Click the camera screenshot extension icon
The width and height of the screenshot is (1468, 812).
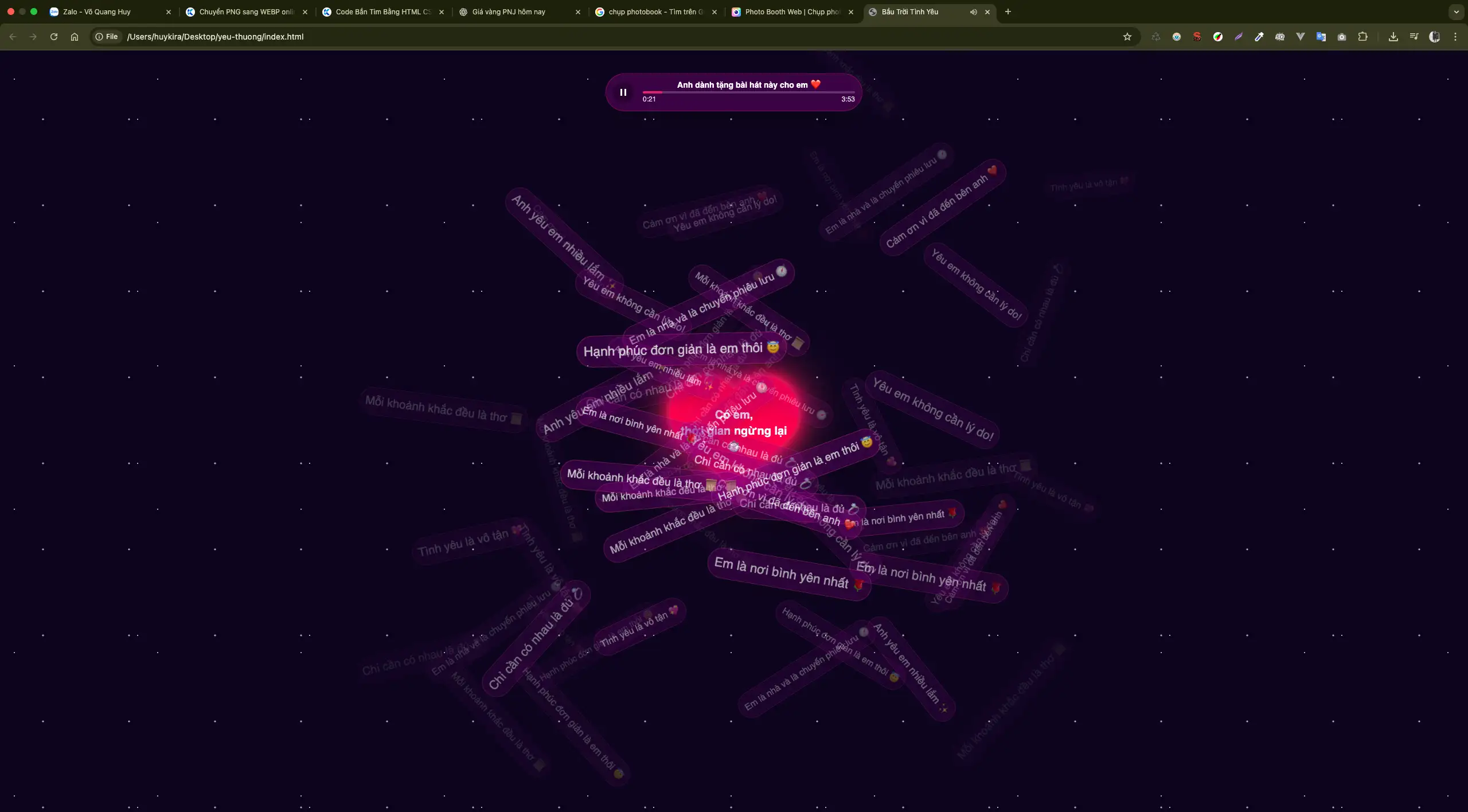(x=1342, y=37)
